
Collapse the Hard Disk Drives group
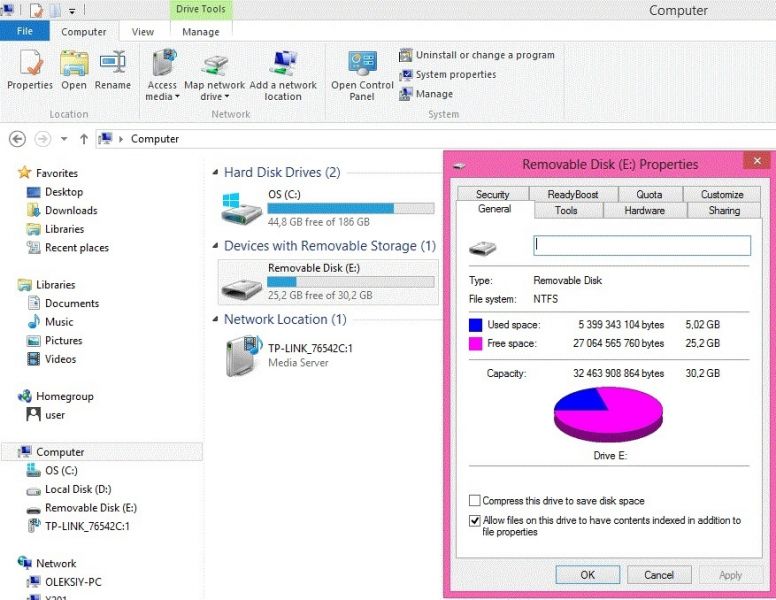point(216,173)
